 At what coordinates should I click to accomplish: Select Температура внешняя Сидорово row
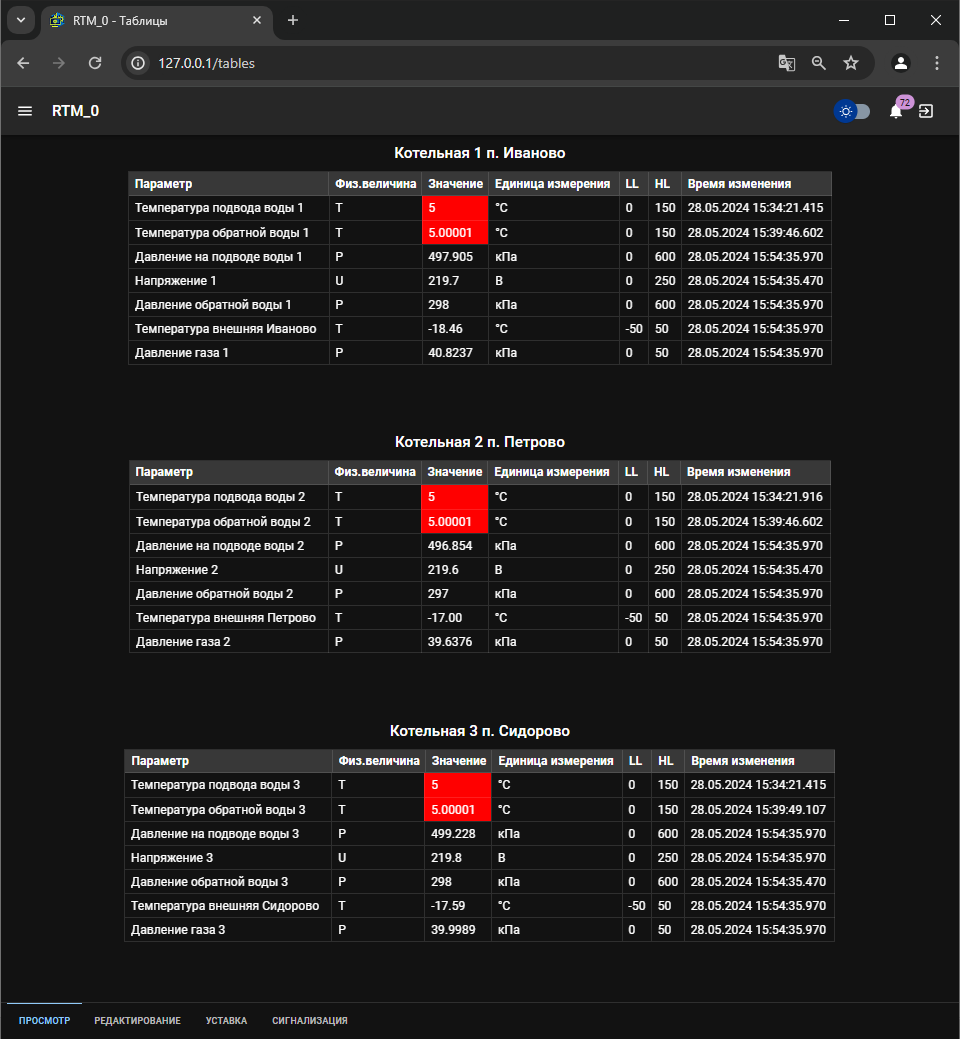[x=480, y=906]
